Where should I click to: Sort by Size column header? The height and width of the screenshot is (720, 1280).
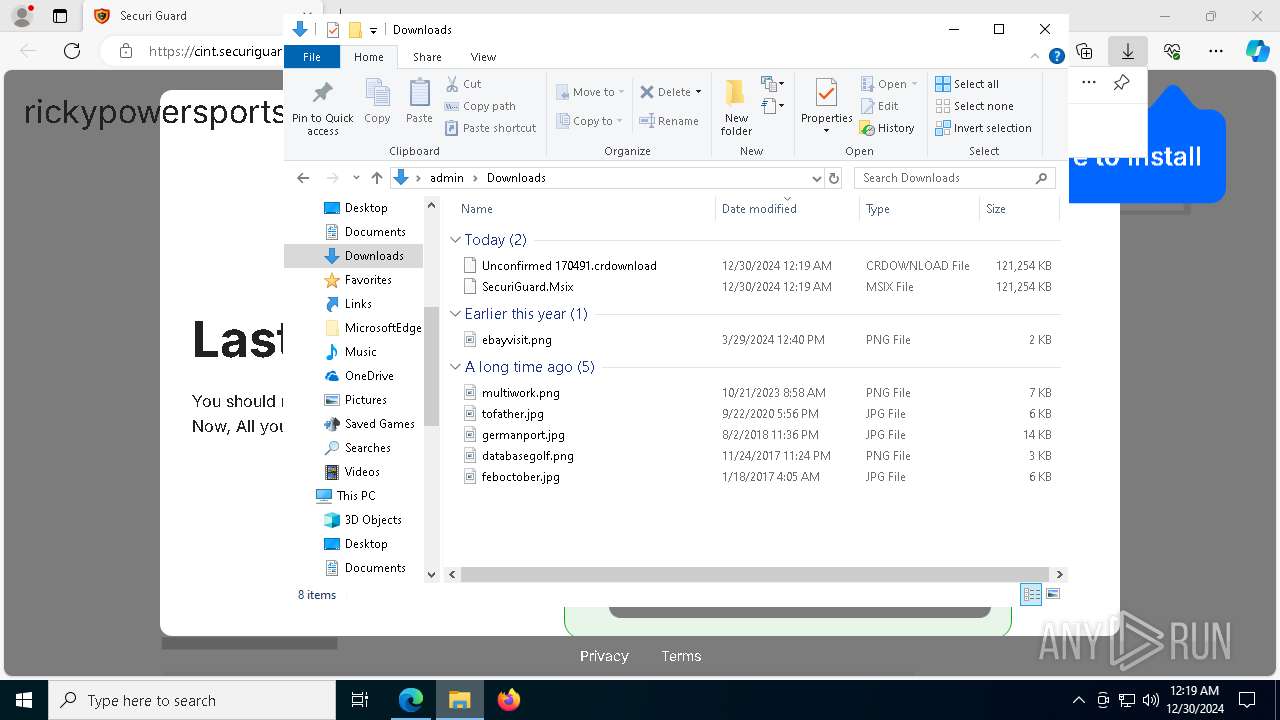pos(1018,209)
